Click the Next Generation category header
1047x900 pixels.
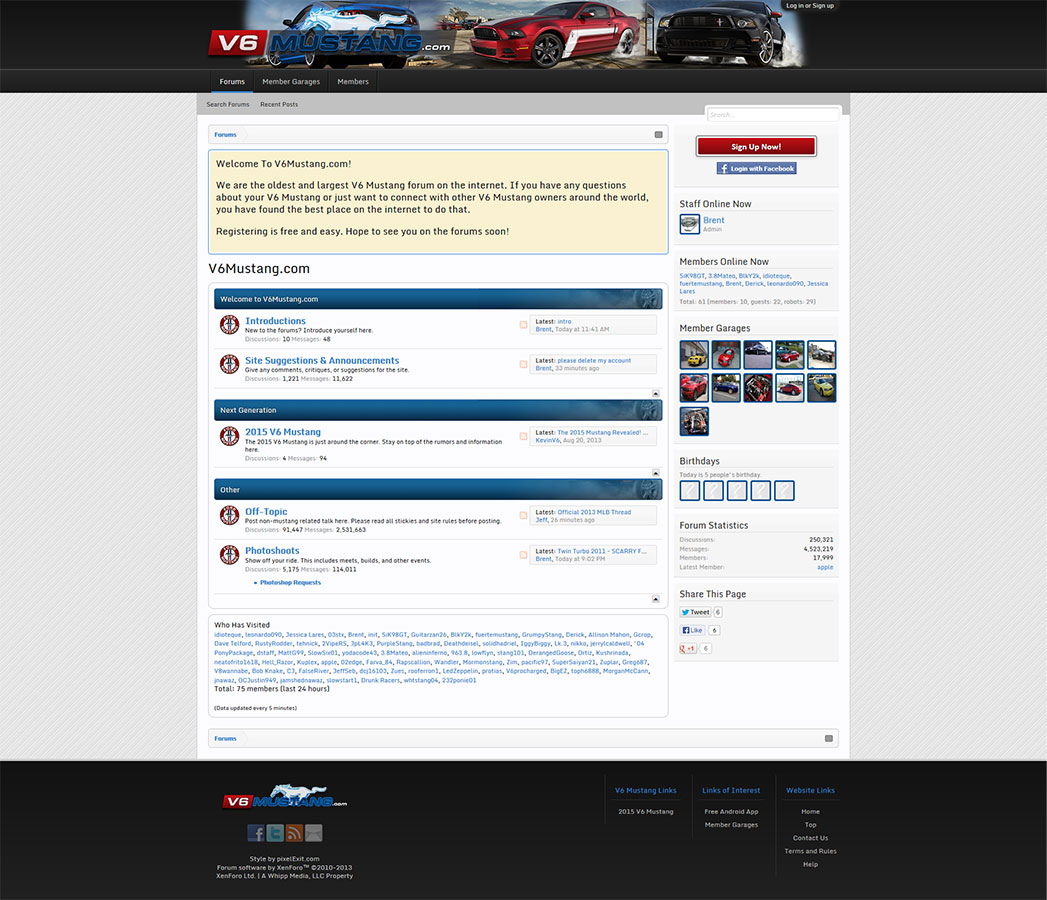tap(438, 410)
